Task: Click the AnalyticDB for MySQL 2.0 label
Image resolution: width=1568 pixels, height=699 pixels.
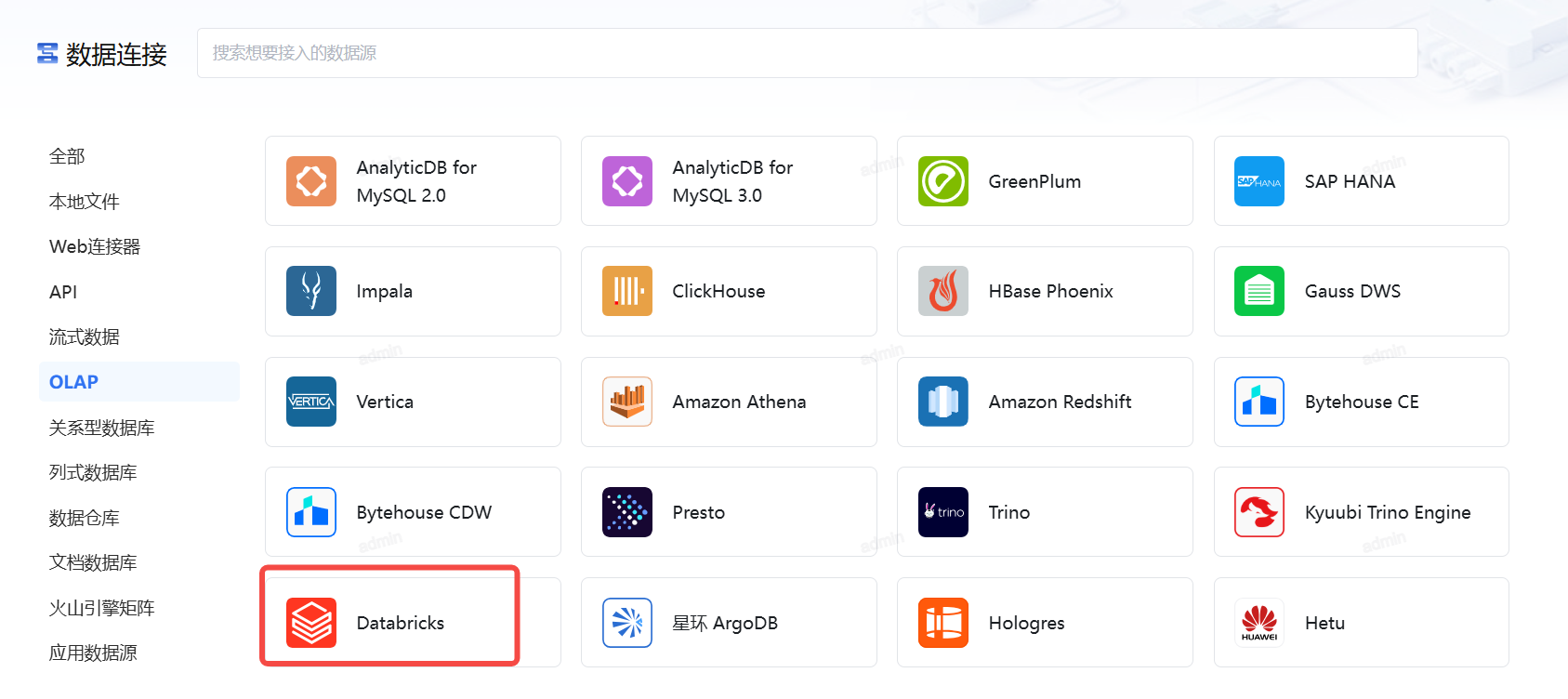Action: coord(416,181)
